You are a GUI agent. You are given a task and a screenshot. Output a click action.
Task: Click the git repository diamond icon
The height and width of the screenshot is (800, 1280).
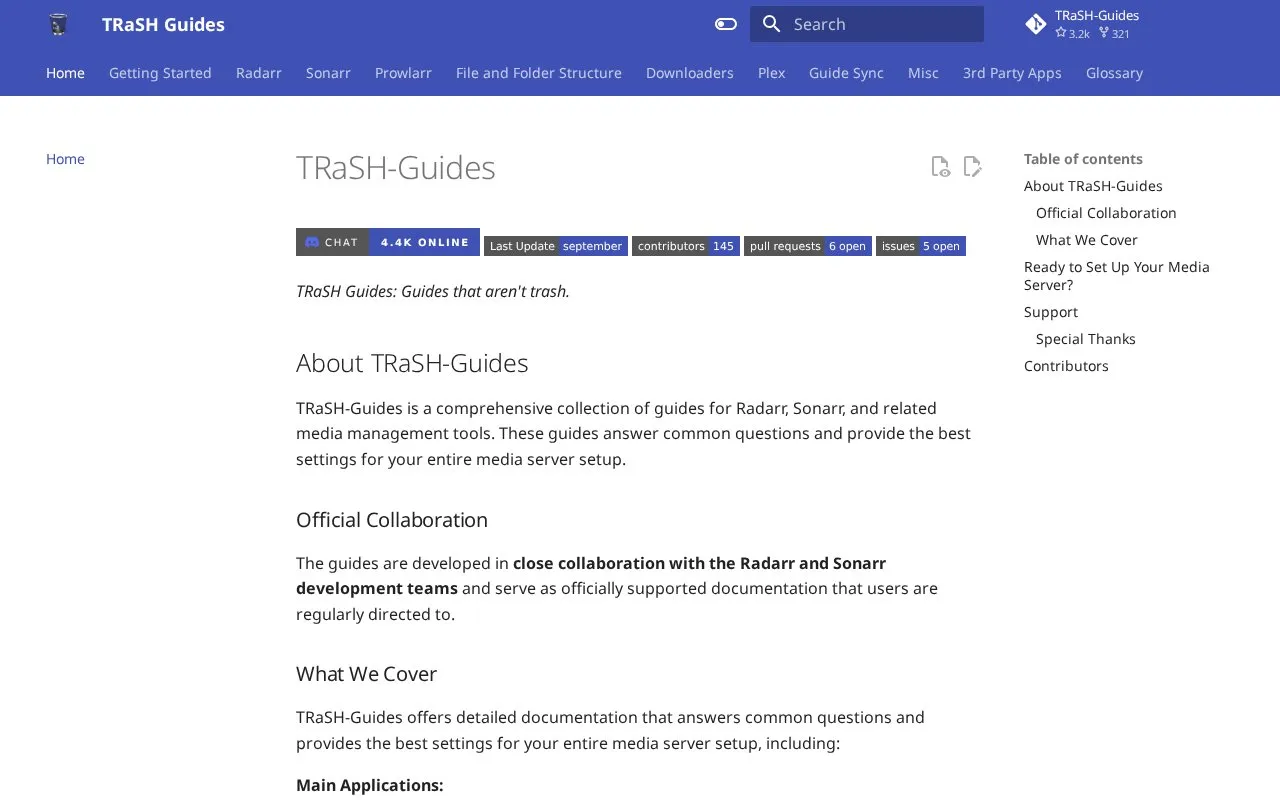[x=1036, y=24]
